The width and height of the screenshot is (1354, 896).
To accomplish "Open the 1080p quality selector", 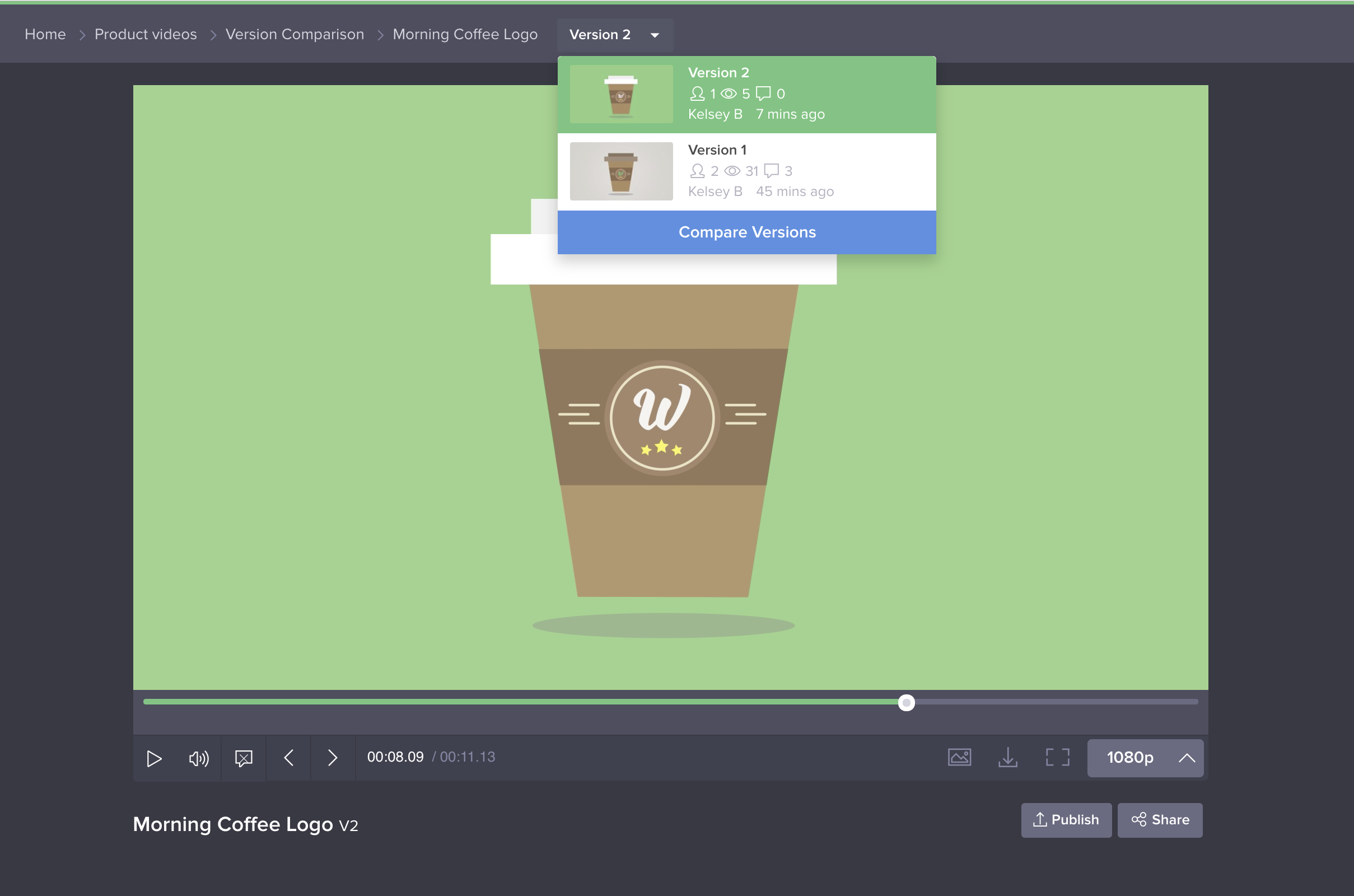I will tap(1129, 758).
